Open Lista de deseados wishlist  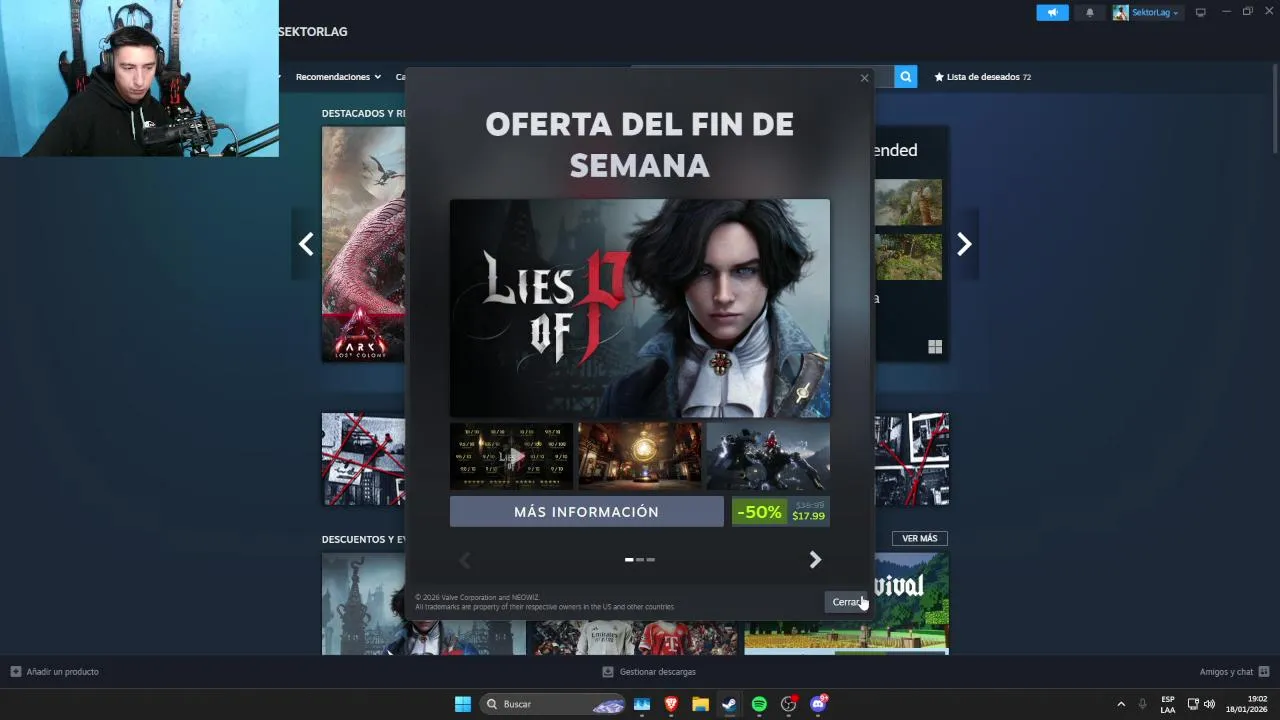[982, 77]
